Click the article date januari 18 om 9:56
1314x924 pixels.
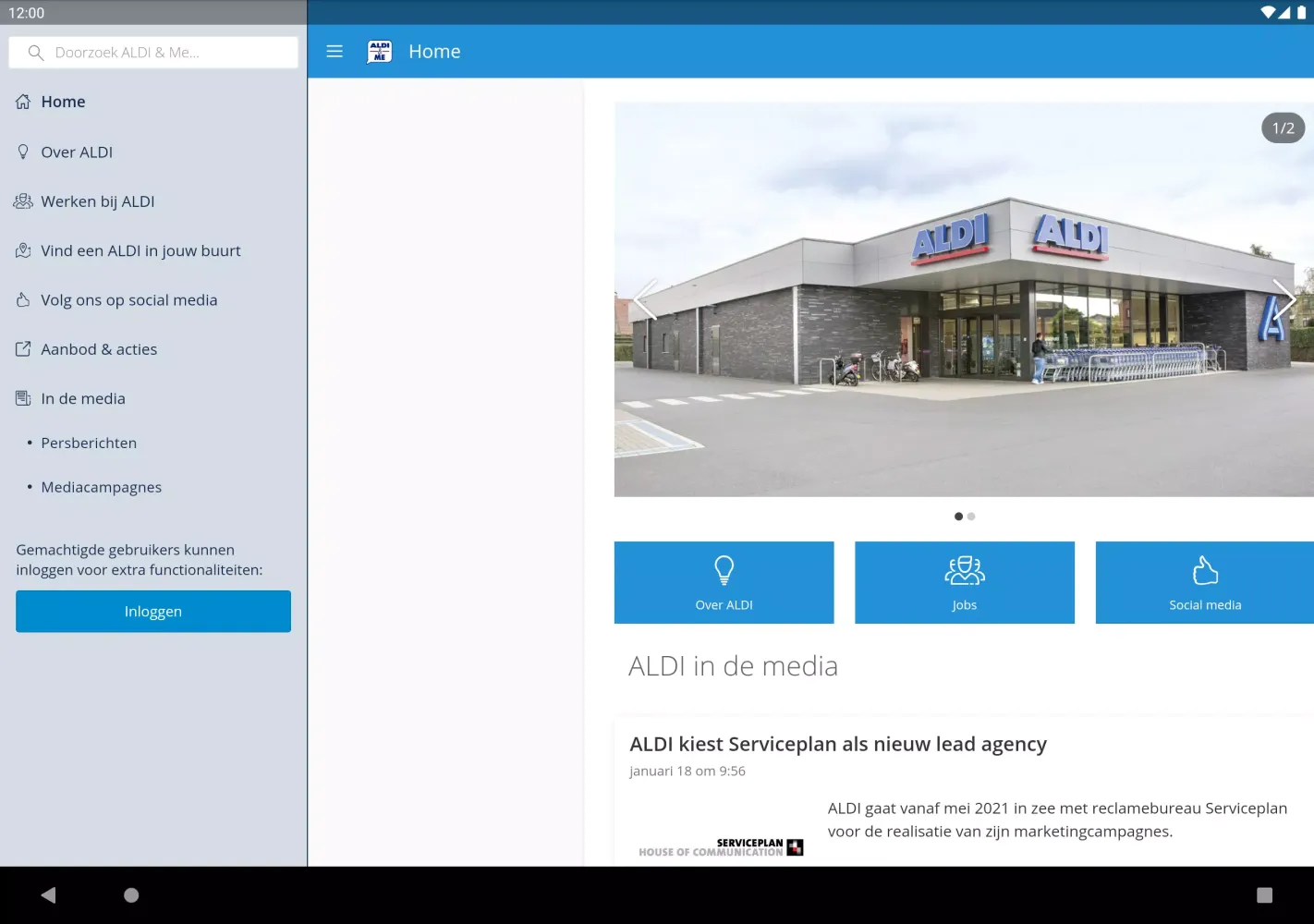coord(687,771)
